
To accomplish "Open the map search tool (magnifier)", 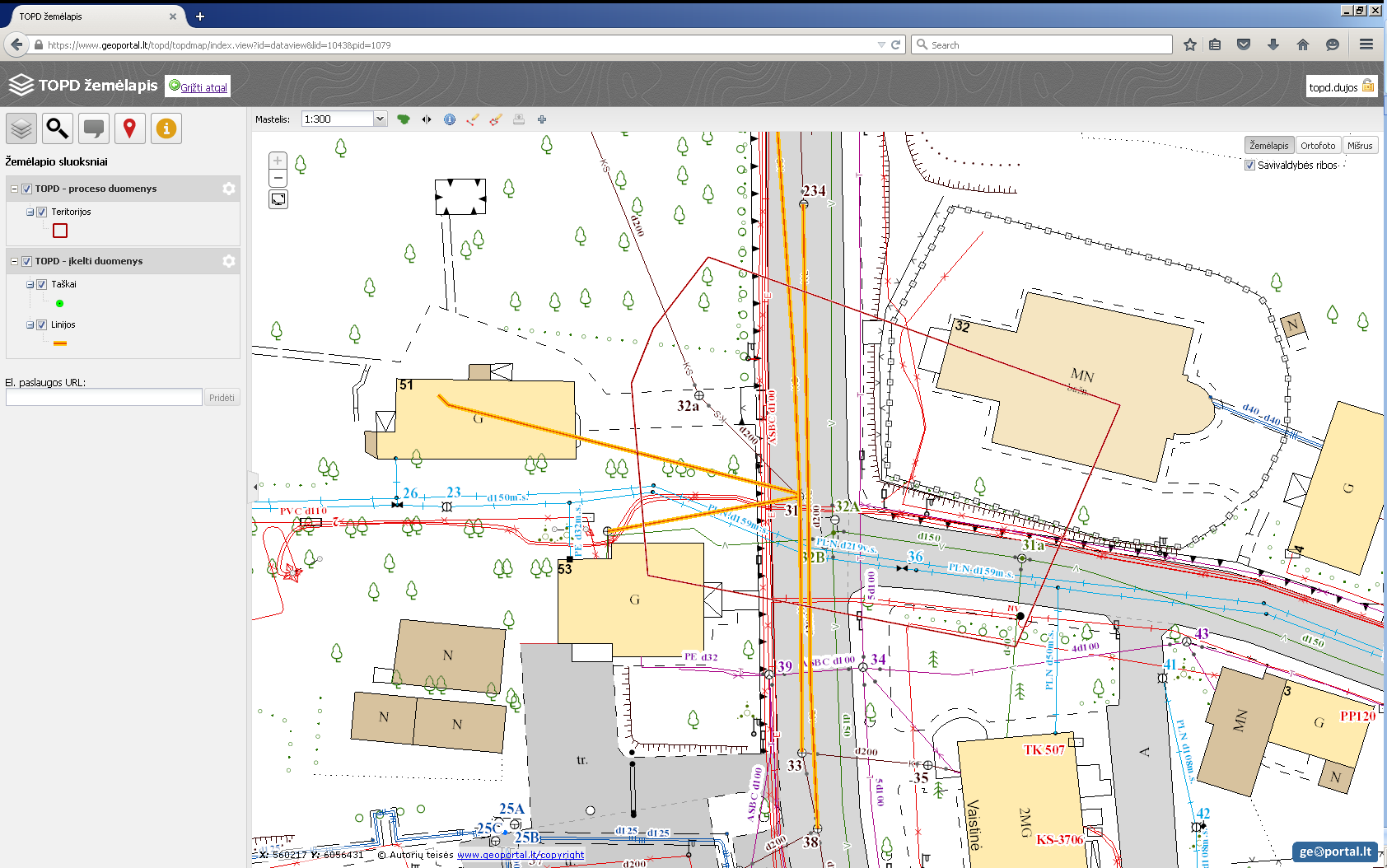I will [x=58, y=128].
